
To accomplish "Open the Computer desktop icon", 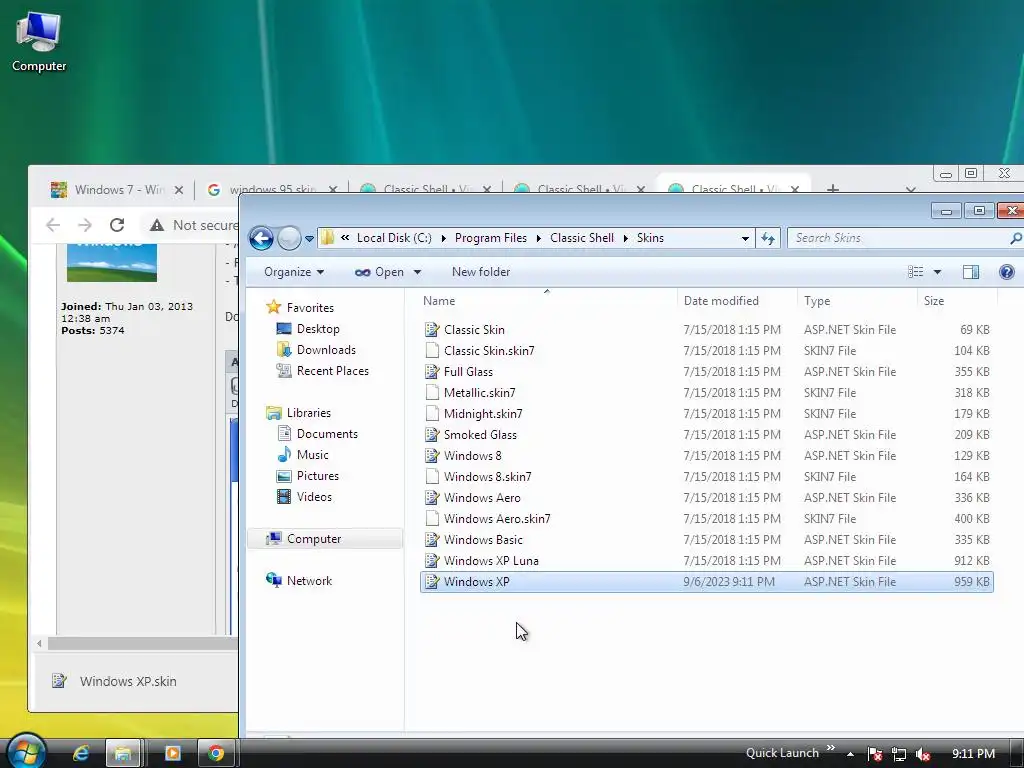I will [x=39, y=42].
